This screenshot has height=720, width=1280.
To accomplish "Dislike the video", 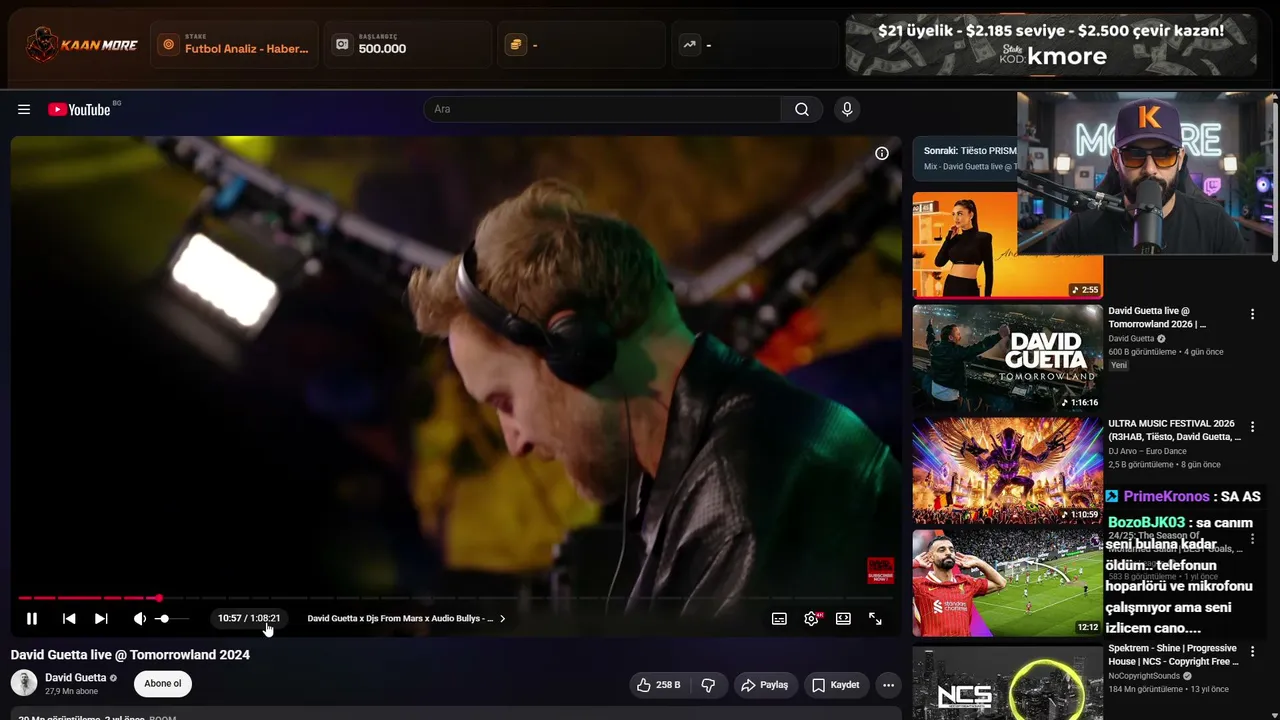I will point(708,685).
